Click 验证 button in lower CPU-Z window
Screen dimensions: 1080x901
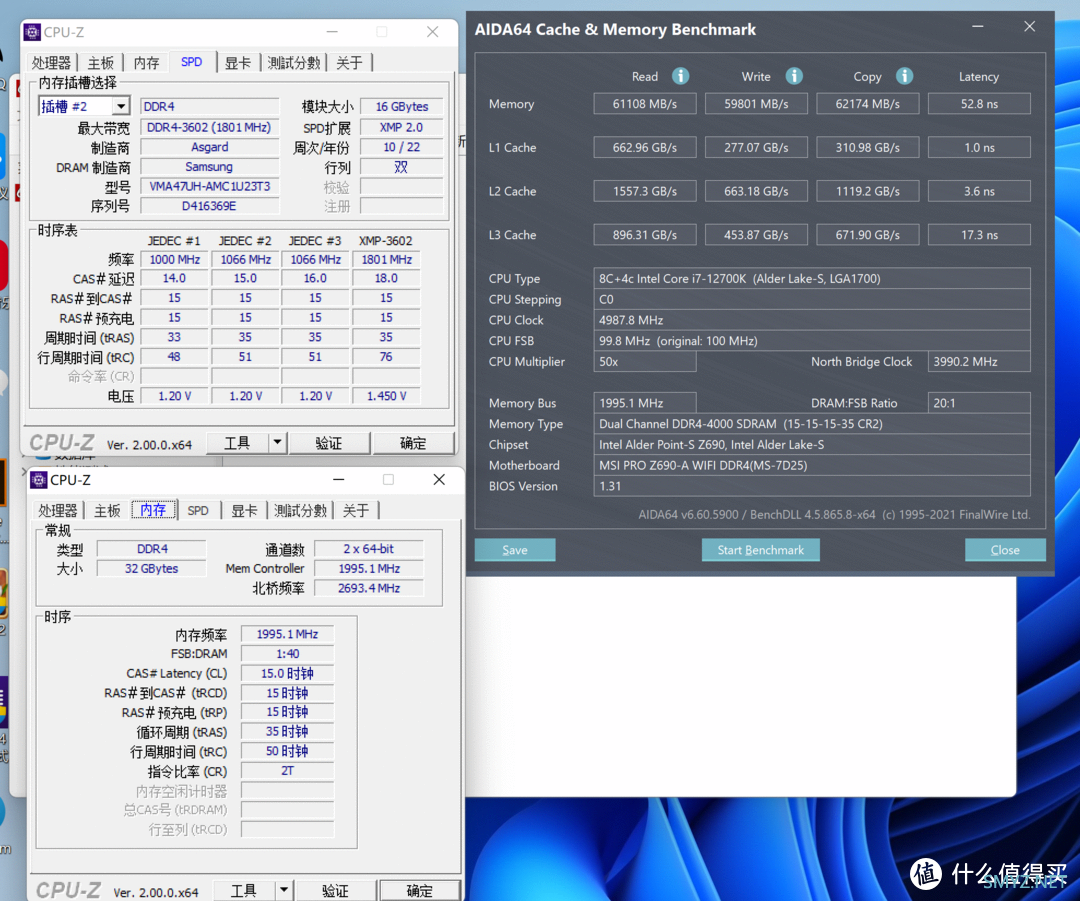(x=335, y=890)
